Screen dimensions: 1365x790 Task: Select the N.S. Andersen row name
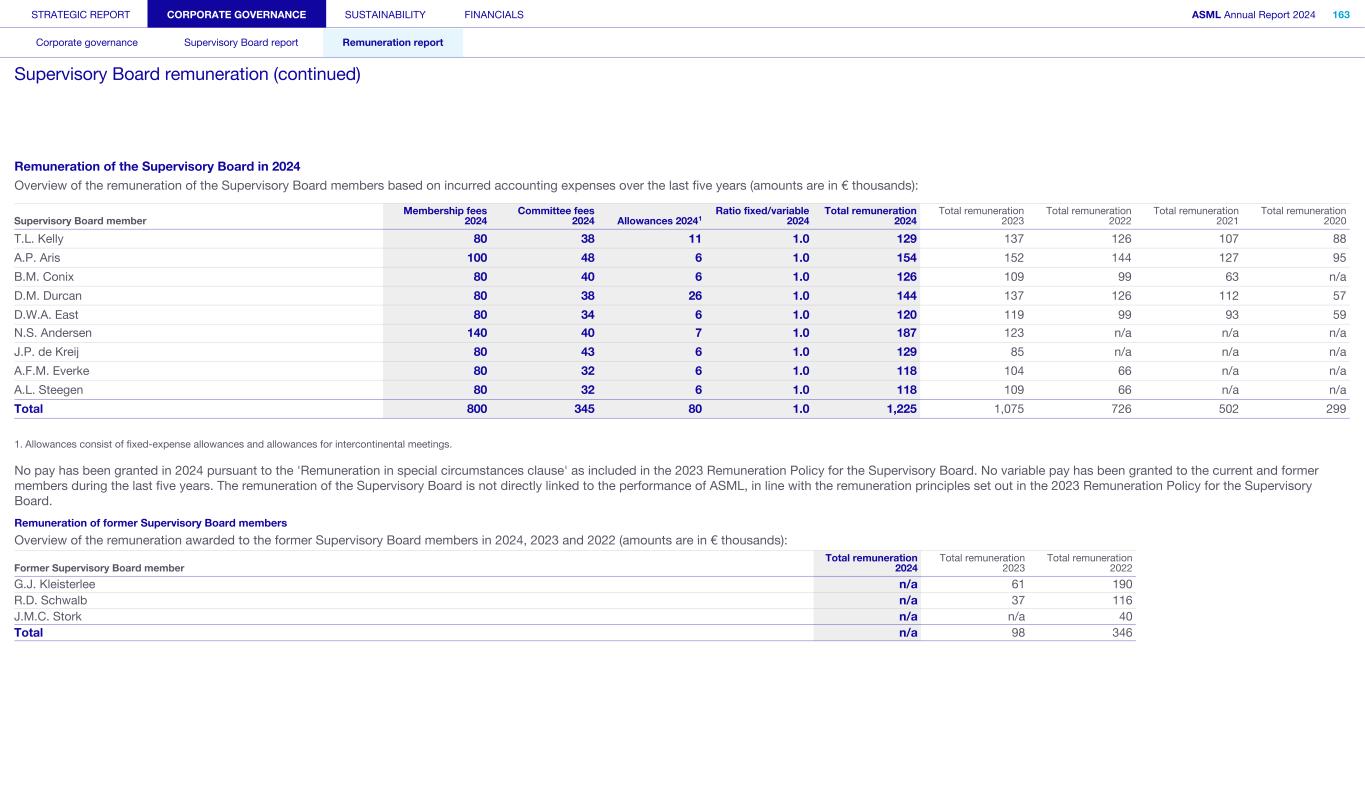tap(53, 333)
